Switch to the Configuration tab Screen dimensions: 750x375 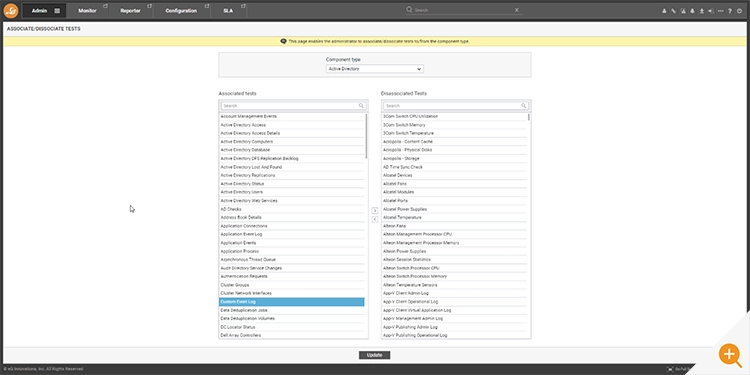coord(181,11)
